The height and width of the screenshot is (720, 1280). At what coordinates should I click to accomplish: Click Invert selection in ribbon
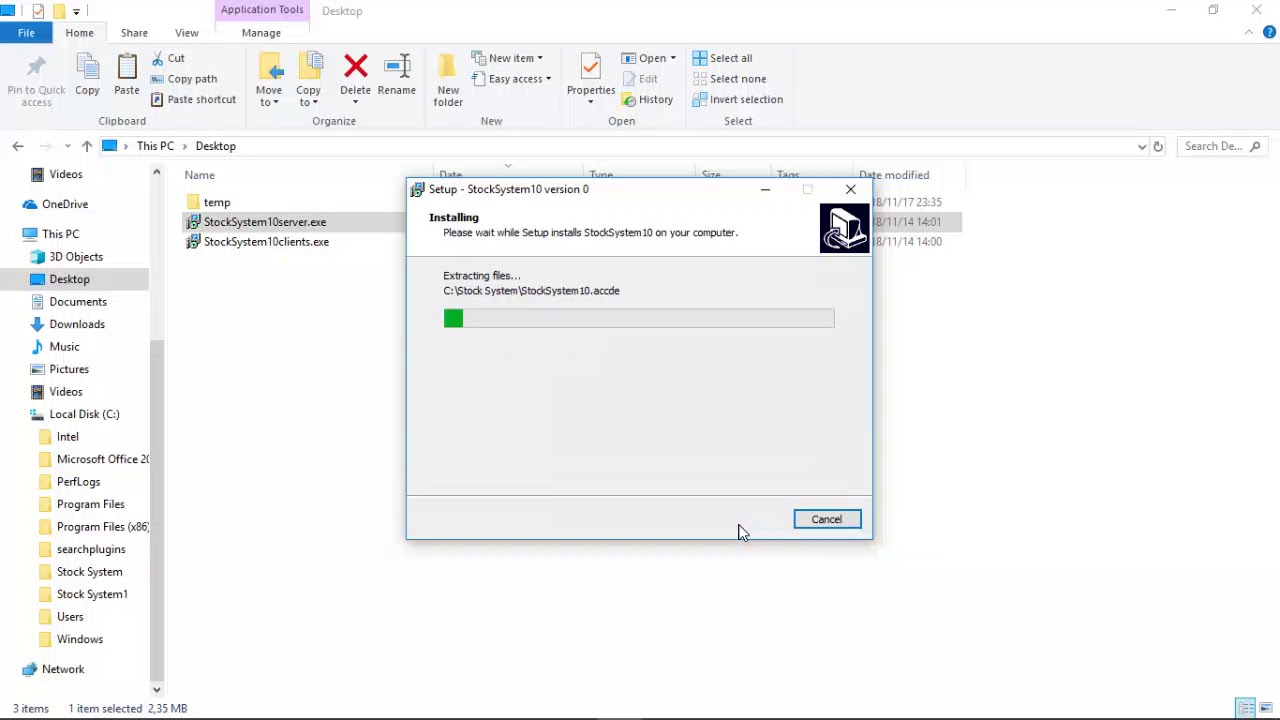(738, 99)
